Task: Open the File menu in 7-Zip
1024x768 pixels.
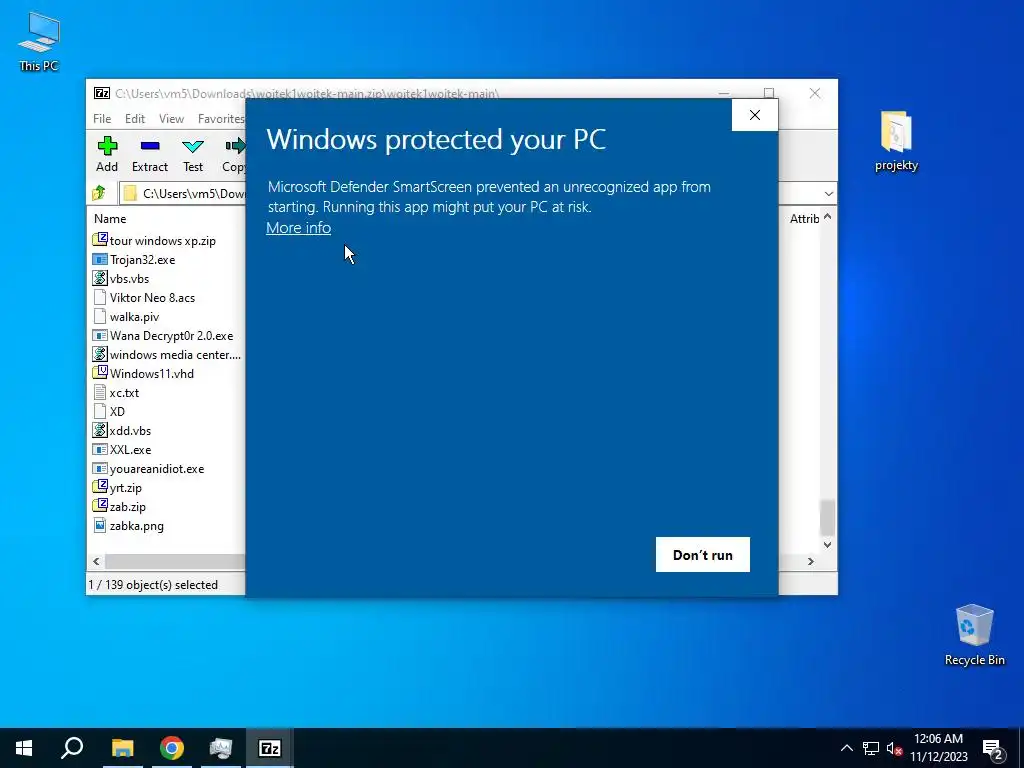Action: (102, 119)
